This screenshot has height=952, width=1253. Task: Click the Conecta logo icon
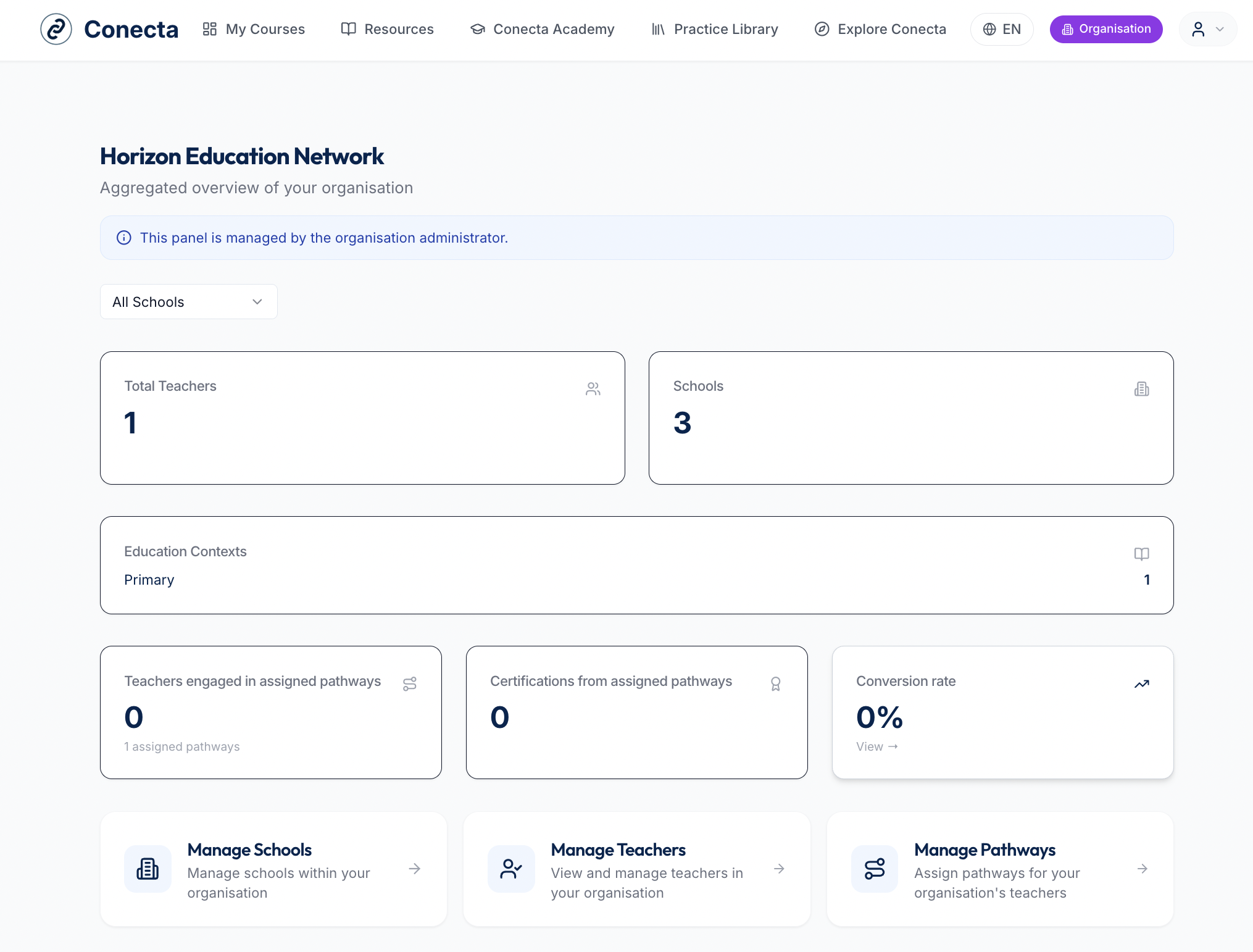coord(56,29)
